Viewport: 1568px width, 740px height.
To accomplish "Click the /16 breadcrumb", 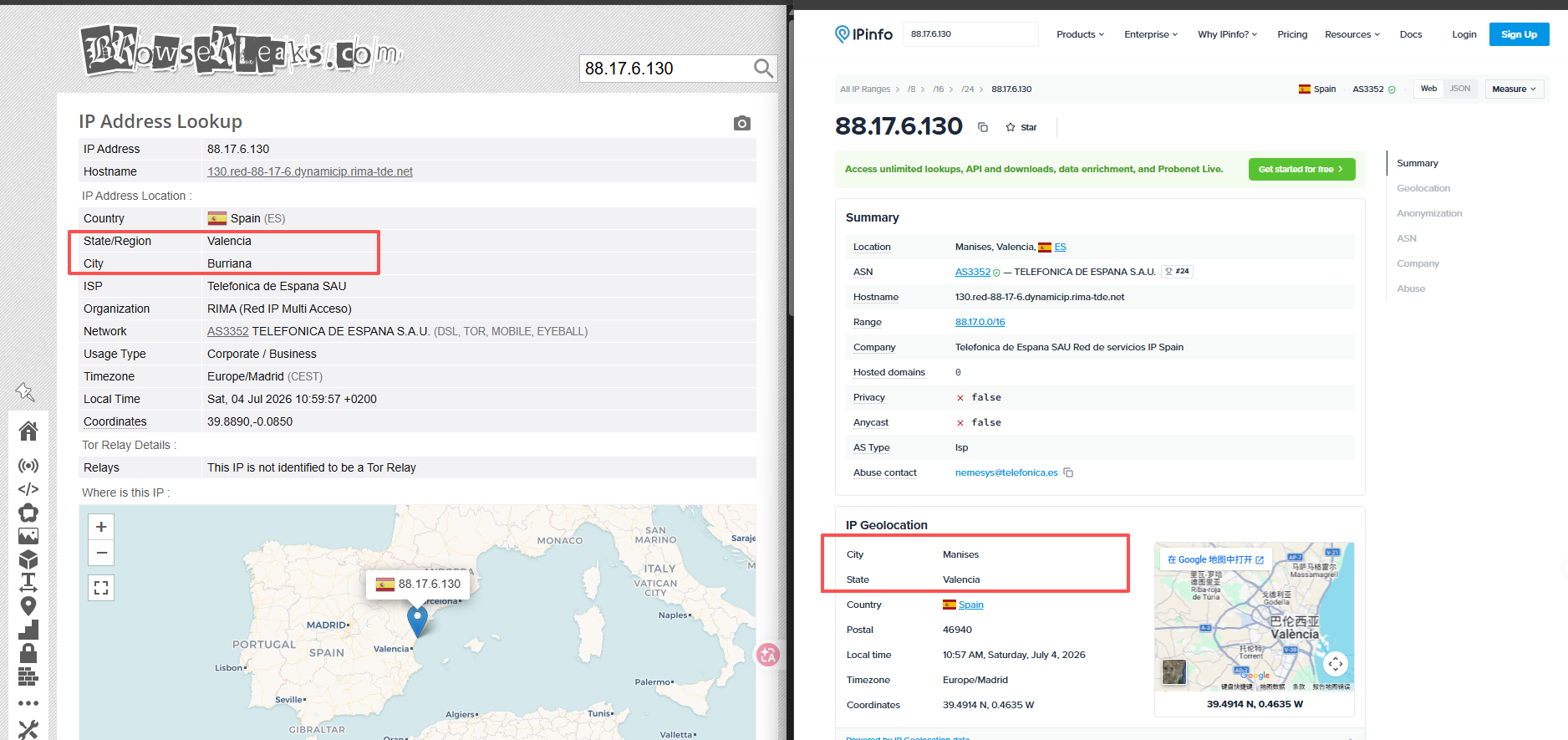I will (938, 89).
